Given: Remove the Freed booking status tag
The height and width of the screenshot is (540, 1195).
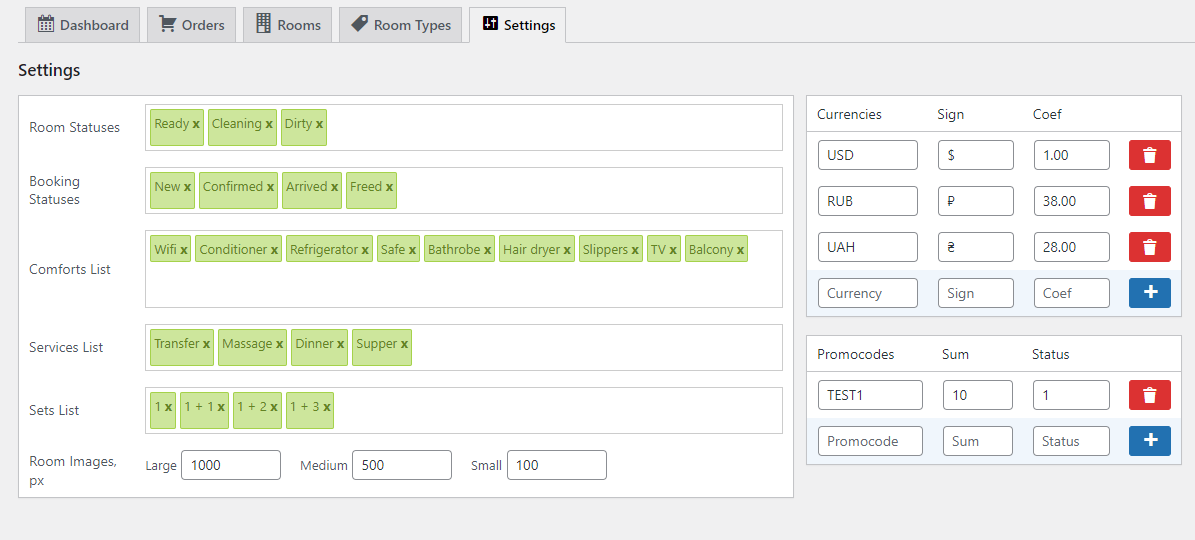Looking at the screenshot, I should point(389,187).
